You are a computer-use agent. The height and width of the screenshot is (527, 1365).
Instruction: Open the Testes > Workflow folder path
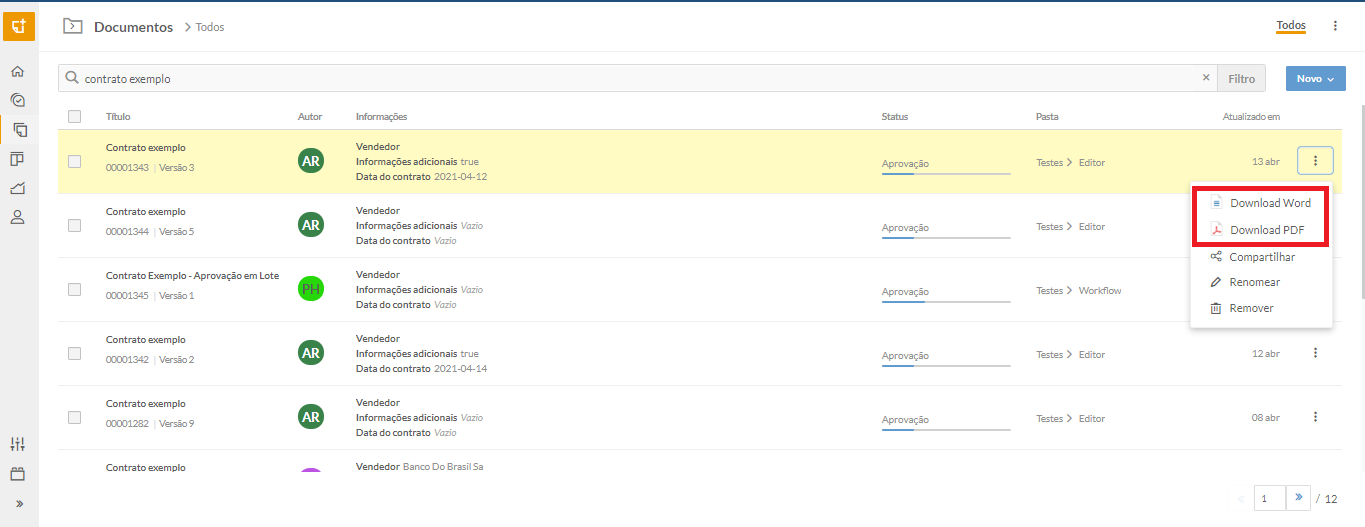[1078, 290]
